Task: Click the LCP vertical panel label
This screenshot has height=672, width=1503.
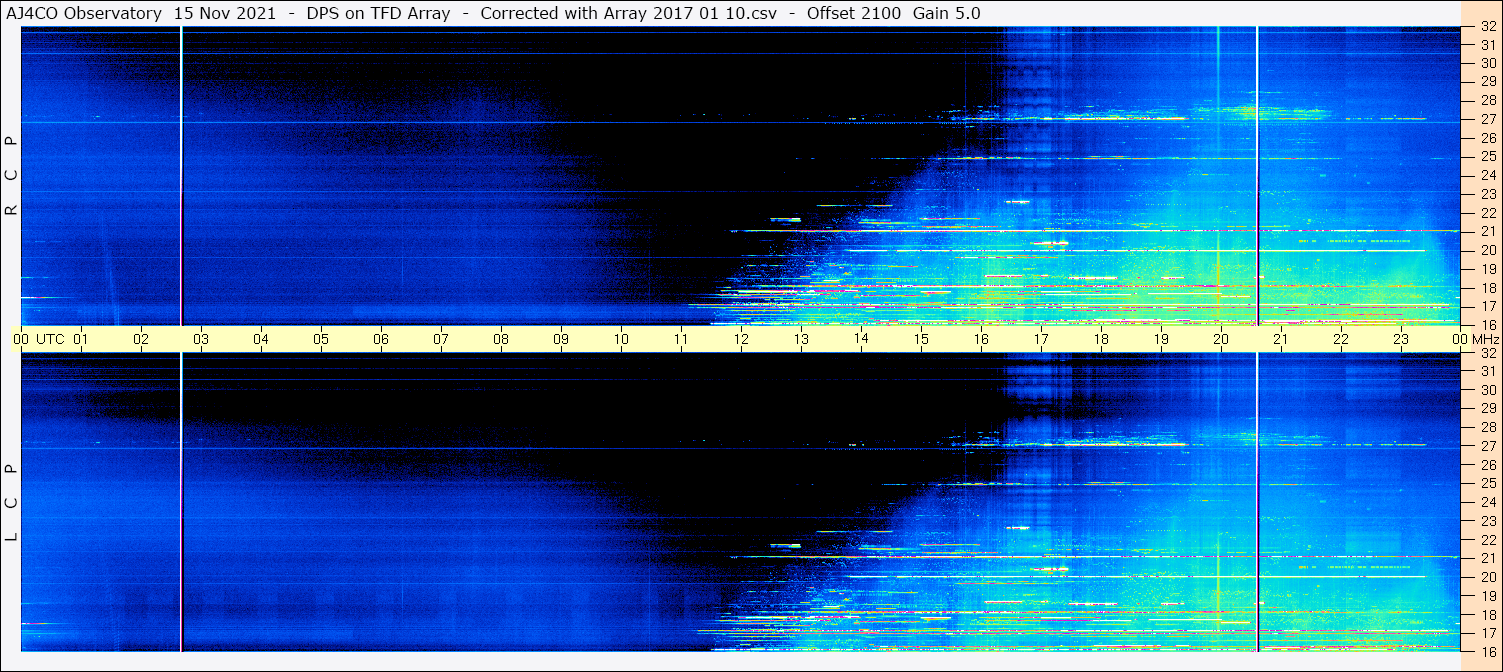Action: click(x=12, y=502)
